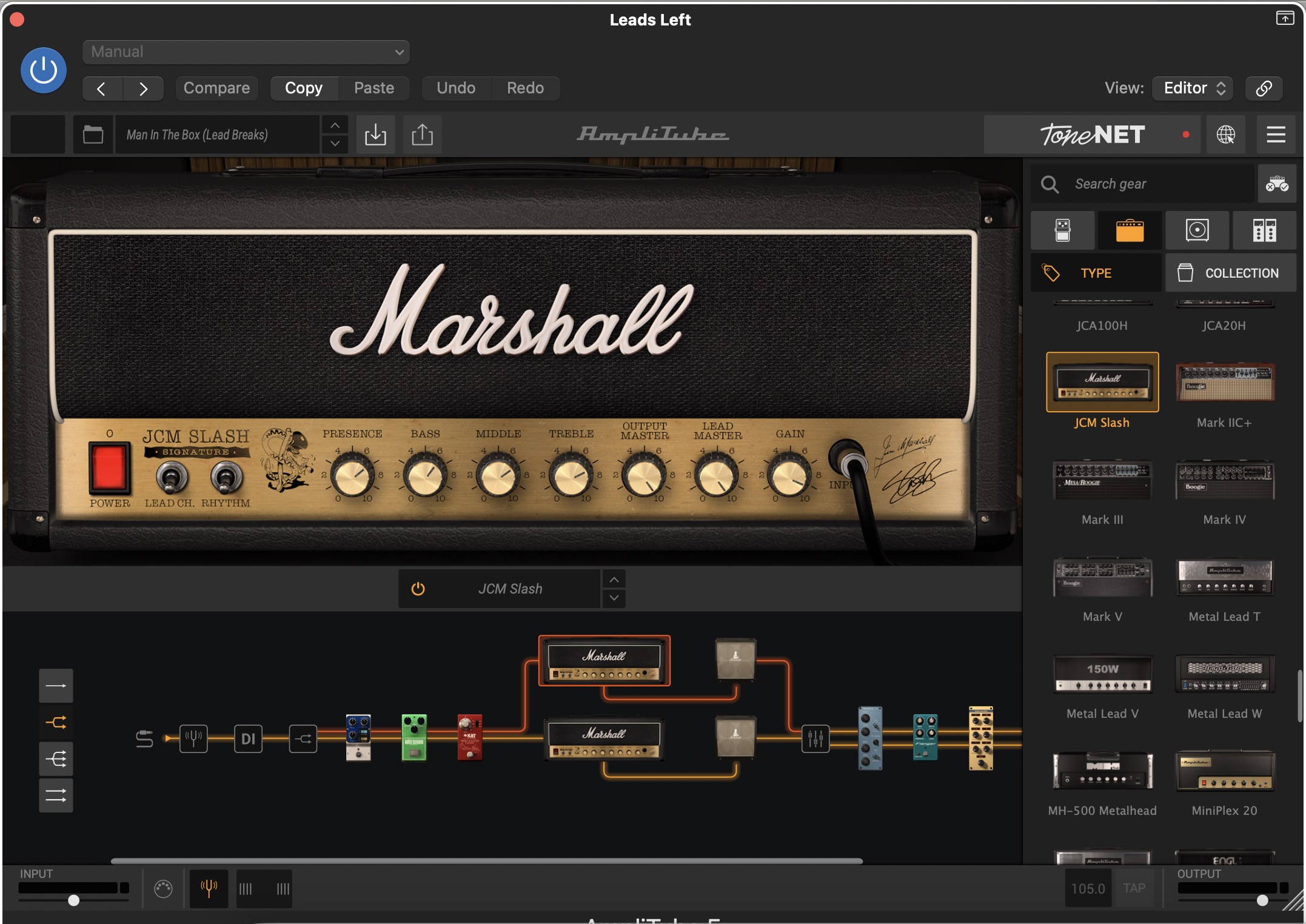Click the TAP tempo button
Viewport: 1306px width, 924px height.
point(1134,888)
